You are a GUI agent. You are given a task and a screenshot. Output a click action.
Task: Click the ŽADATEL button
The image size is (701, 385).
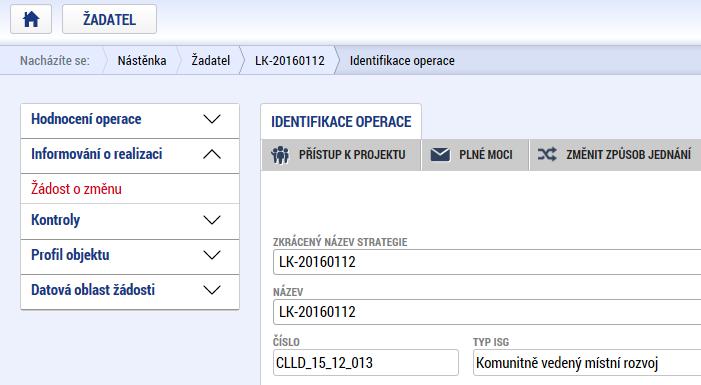110,19
